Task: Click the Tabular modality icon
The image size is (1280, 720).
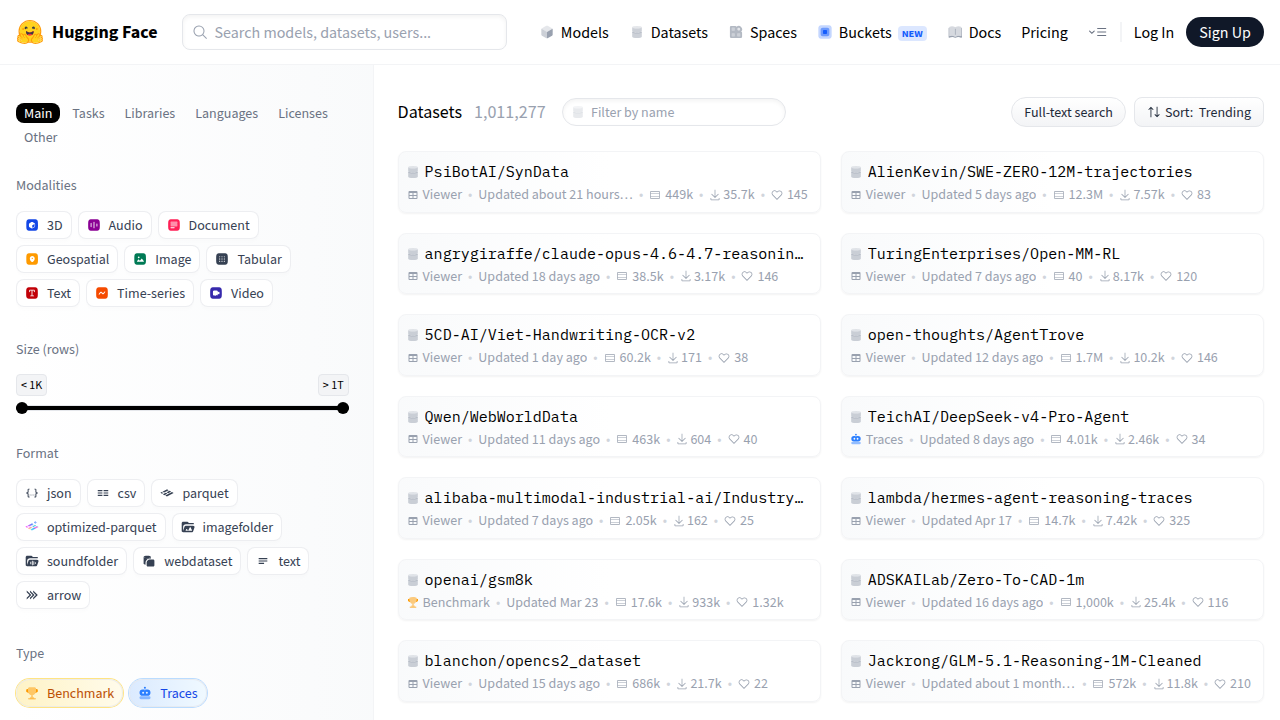Action: pos(222,259)
